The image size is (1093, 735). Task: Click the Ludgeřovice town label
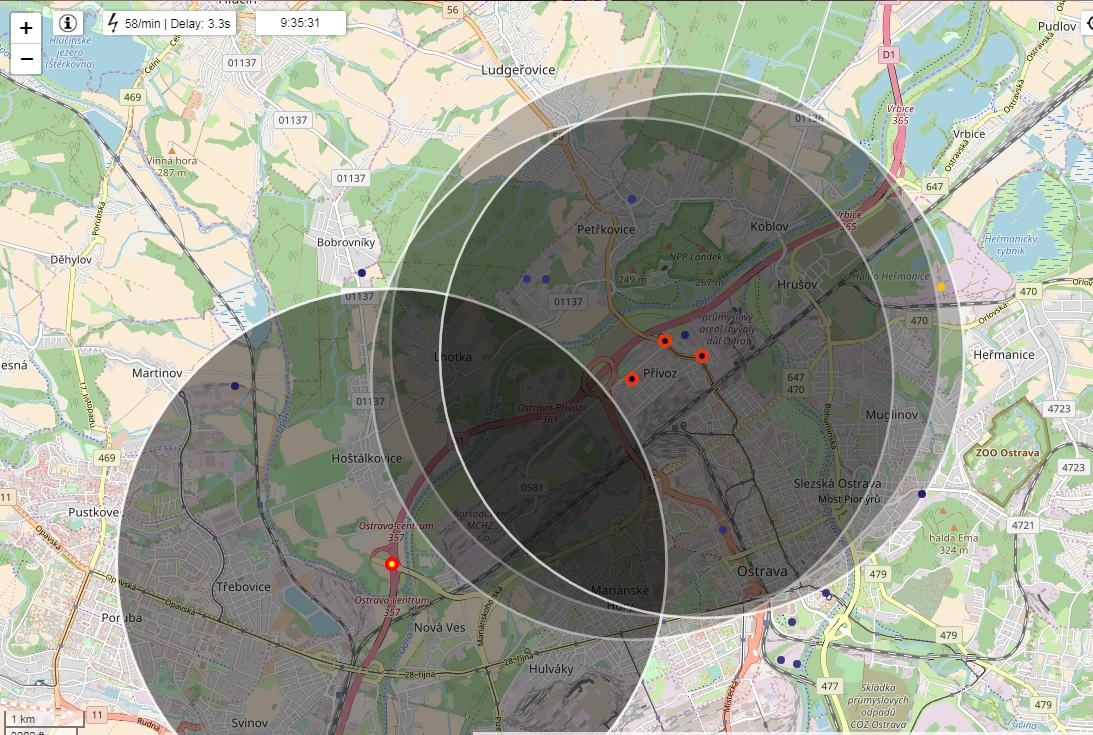click(x=518, y=70)
